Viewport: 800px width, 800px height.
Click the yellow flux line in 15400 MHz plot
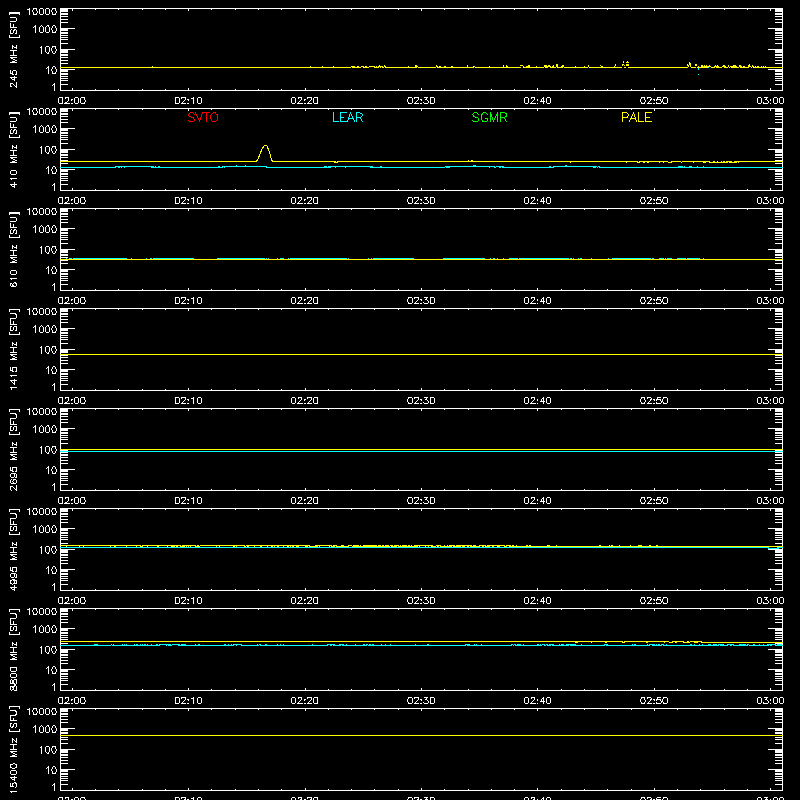pyautogui.click(x=421, y=735)
